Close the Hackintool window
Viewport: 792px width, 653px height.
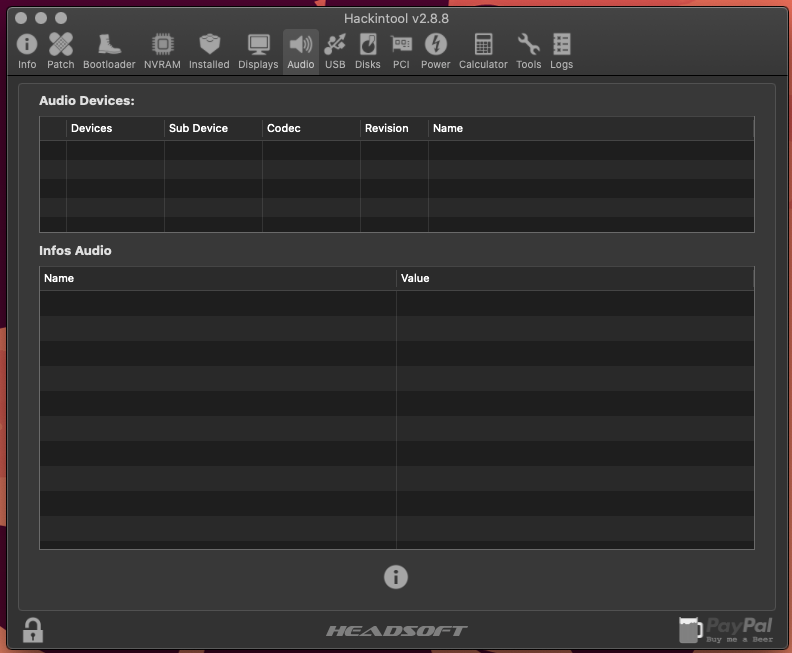[x=21, y=18]
